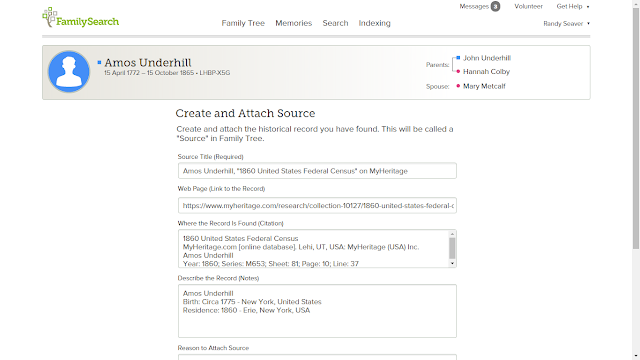Click the page scrollbar down arrow

[636, 356]
